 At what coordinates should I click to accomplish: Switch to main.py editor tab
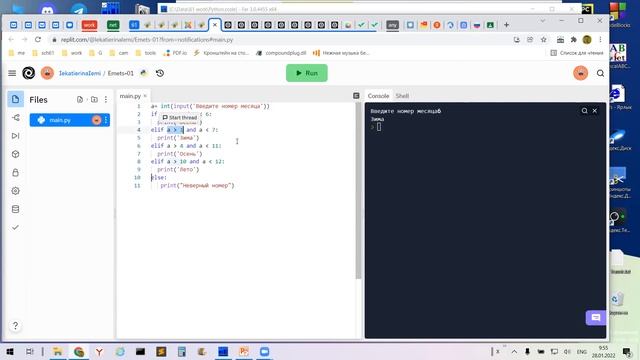130,96
